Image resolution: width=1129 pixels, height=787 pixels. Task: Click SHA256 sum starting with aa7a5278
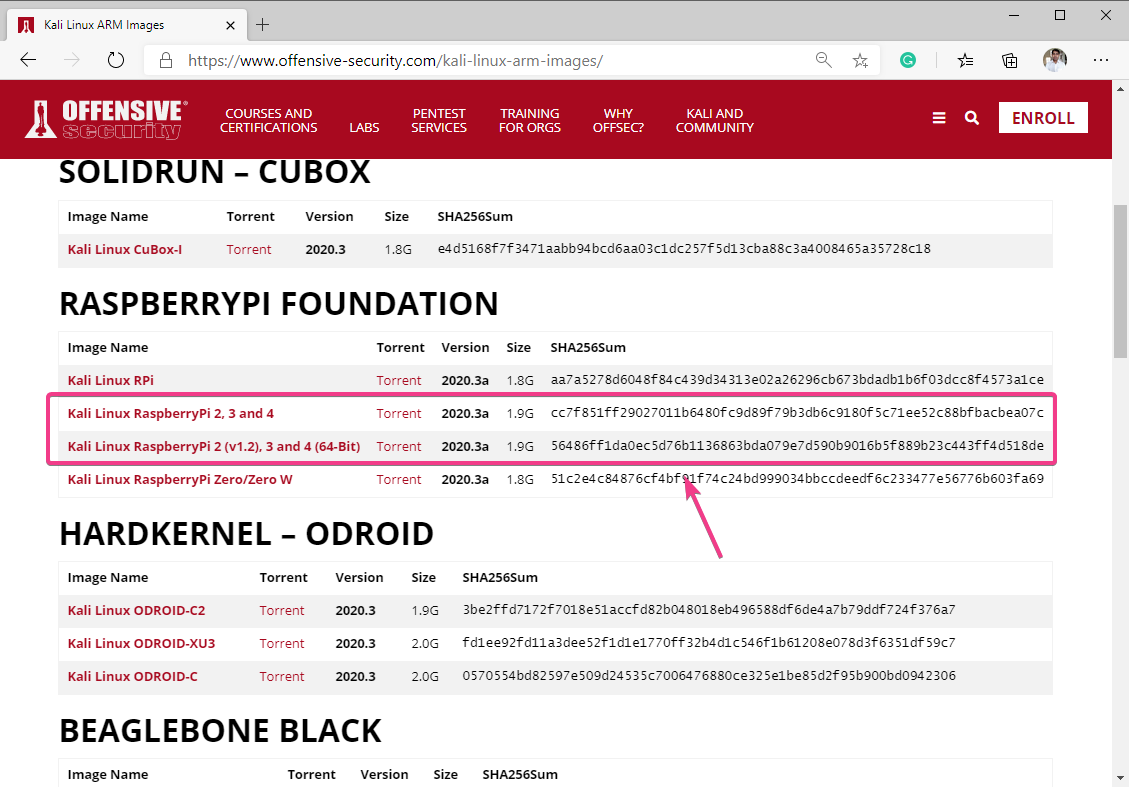click(x=797, y=380)
